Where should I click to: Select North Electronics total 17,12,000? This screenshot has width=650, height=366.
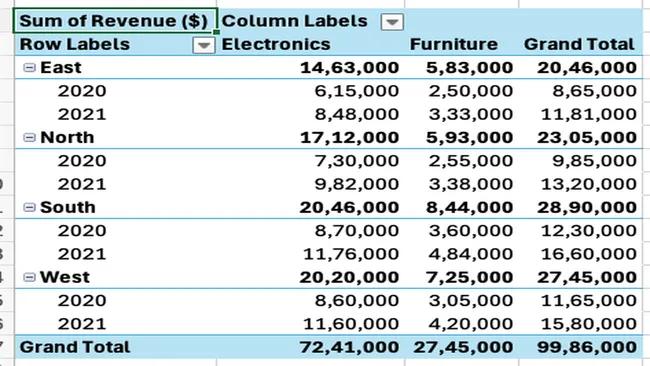(349, 137)
